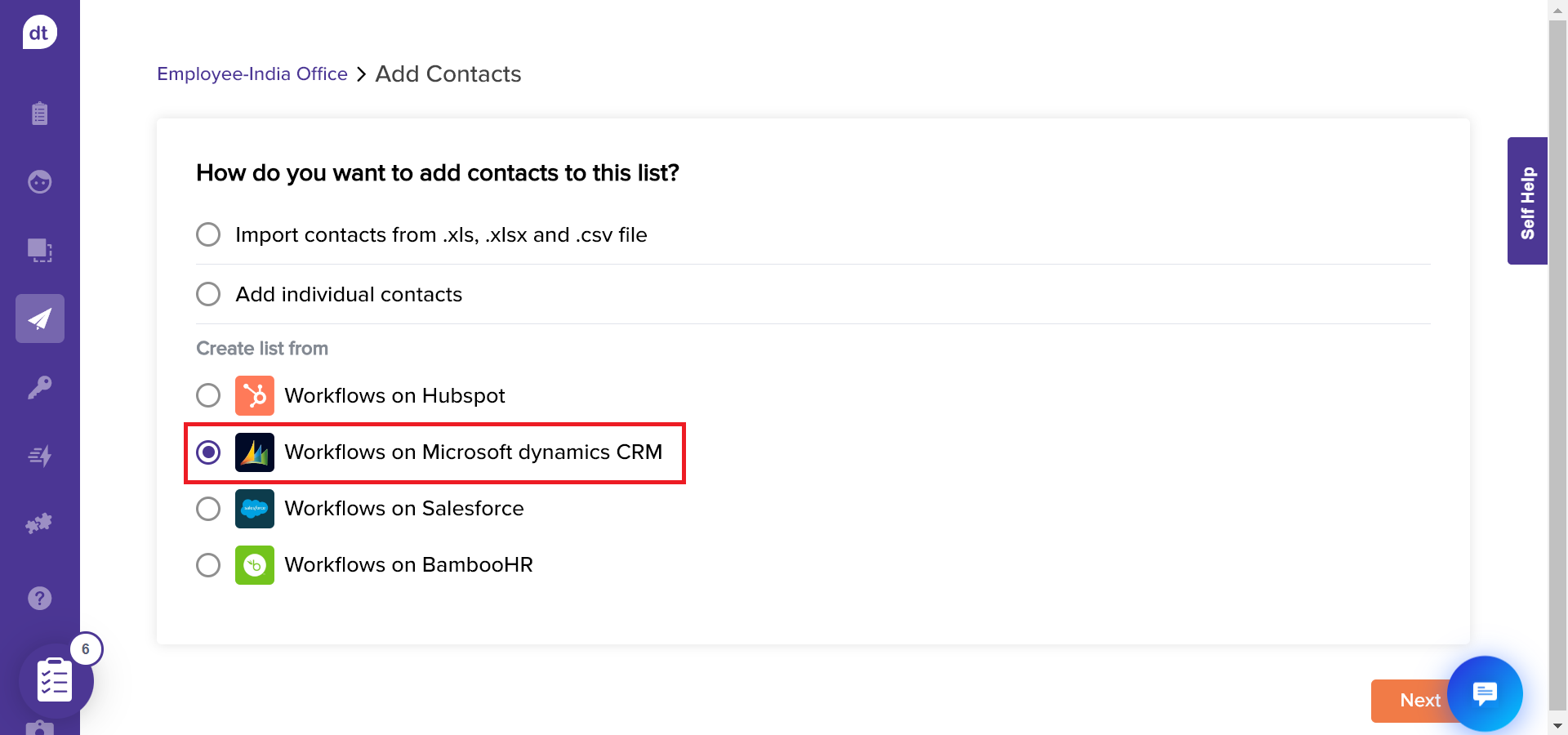This screenshot has width=1568, height=735.
Task: Open the checklist widget with badge 6
Action: pyautogui.click(x=56, y=680)
